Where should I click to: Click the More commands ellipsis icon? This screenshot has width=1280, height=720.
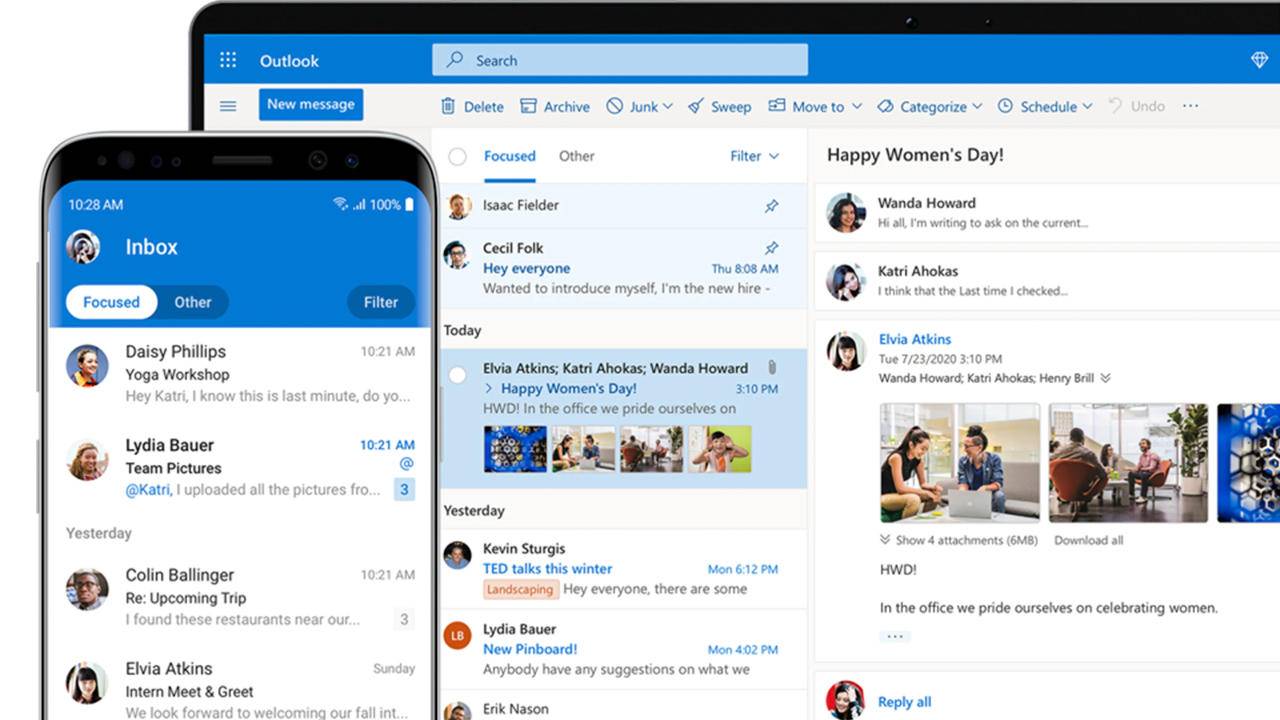1190,106
